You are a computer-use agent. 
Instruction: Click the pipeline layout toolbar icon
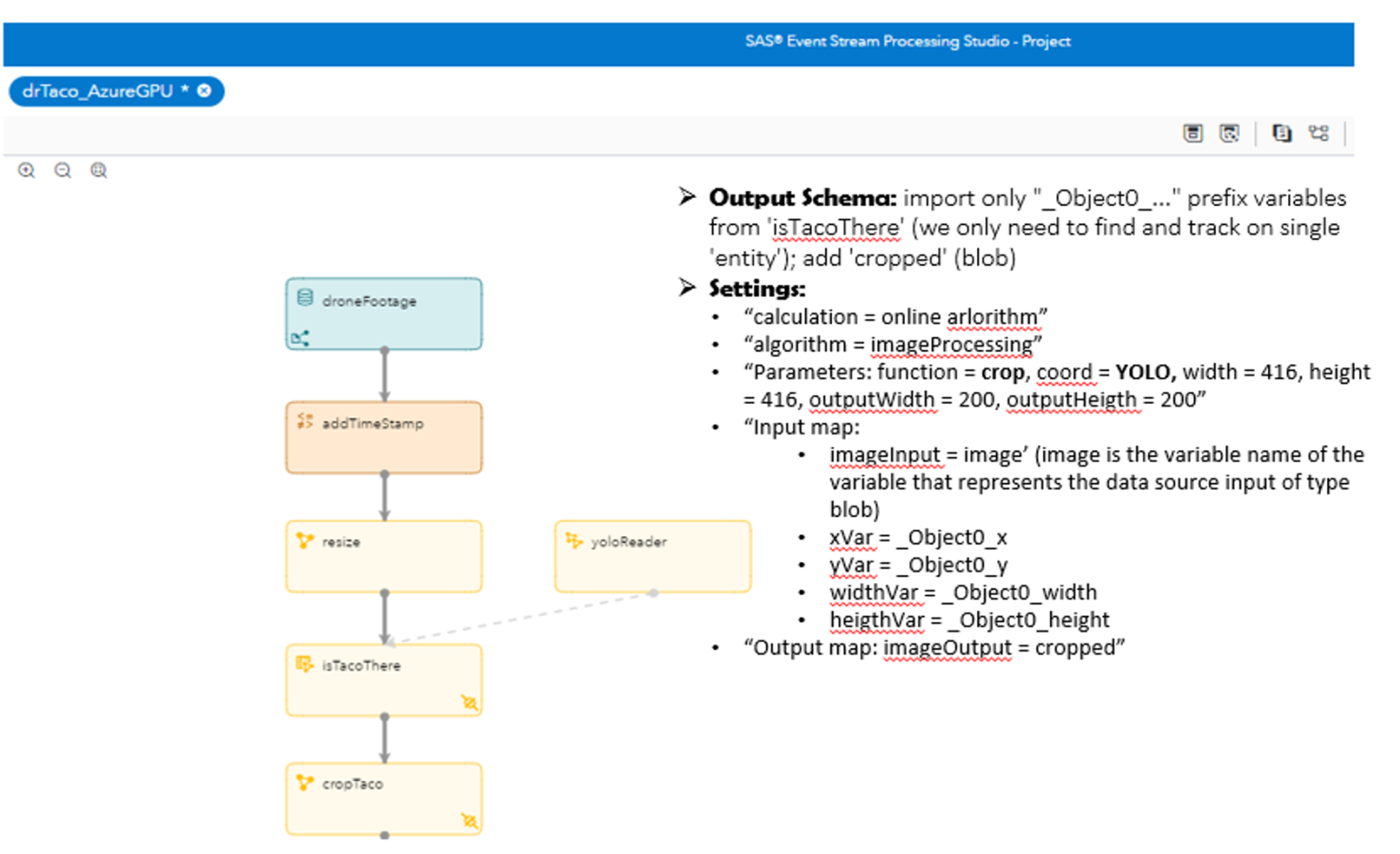tap(1319, 133)
